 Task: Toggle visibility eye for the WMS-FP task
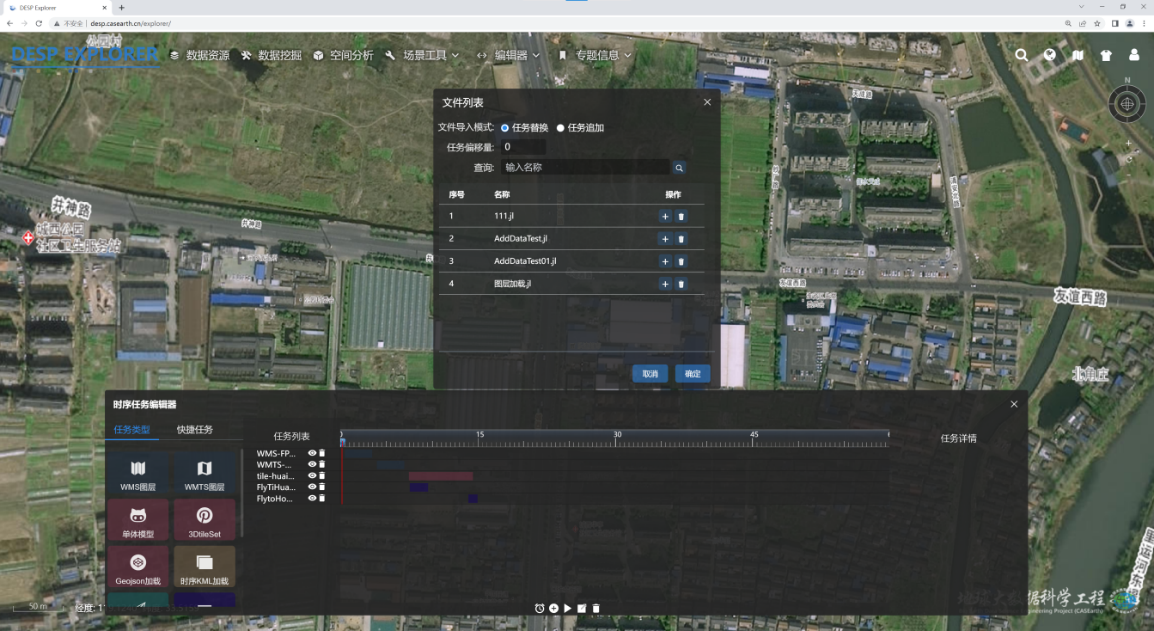[x=312, y=453]
